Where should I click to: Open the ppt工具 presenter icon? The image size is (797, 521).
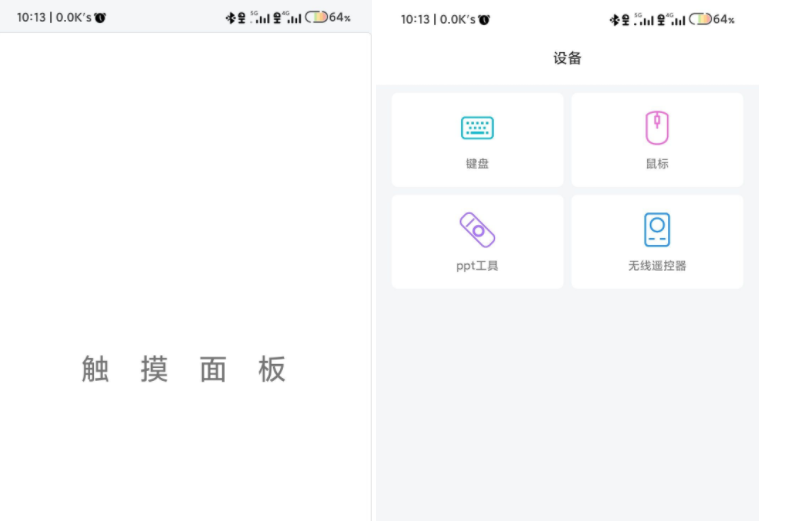click(477, 230)
